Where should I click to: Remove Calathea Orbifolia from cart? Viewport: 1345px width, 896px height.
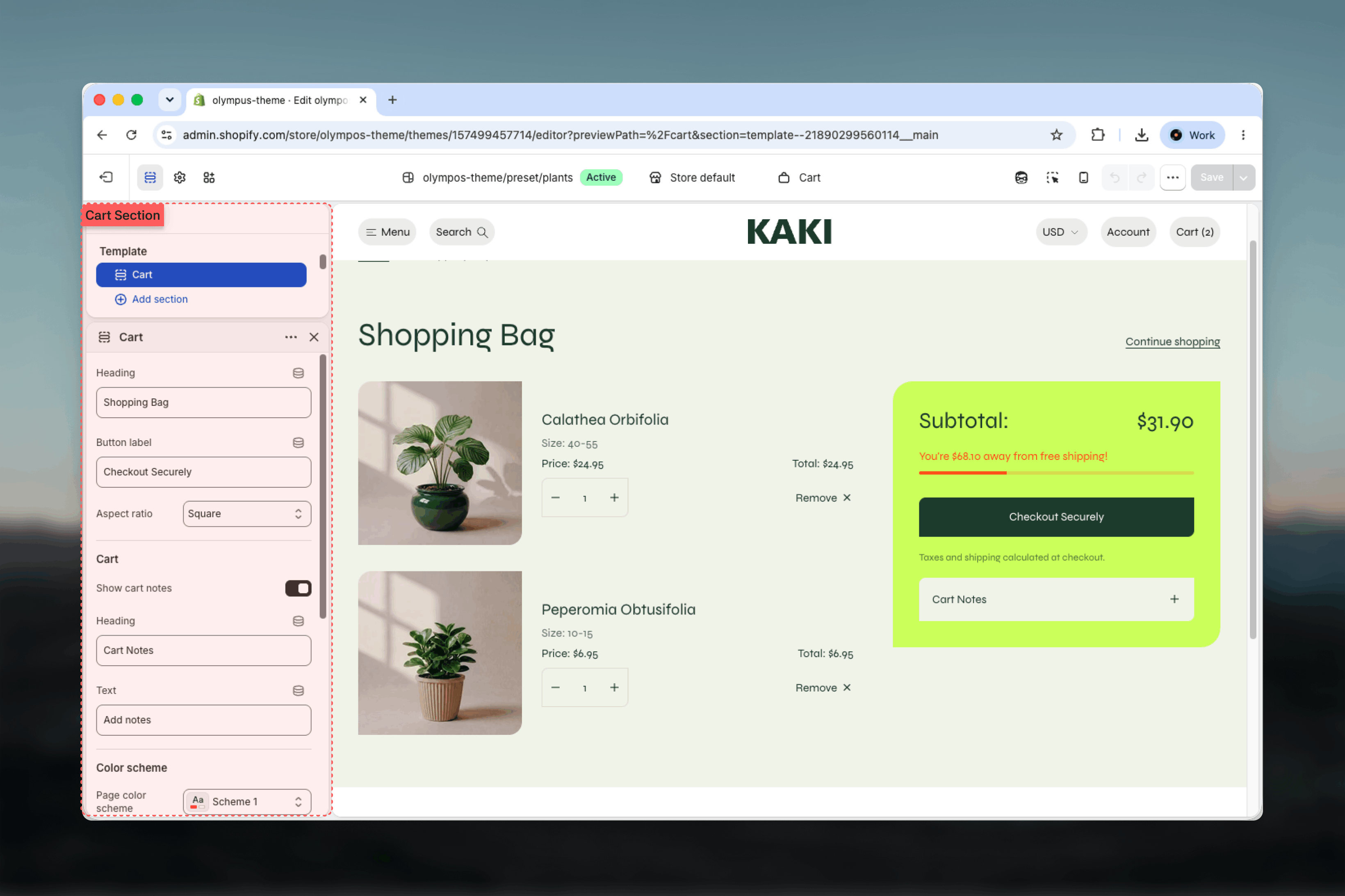coord(823,497)
